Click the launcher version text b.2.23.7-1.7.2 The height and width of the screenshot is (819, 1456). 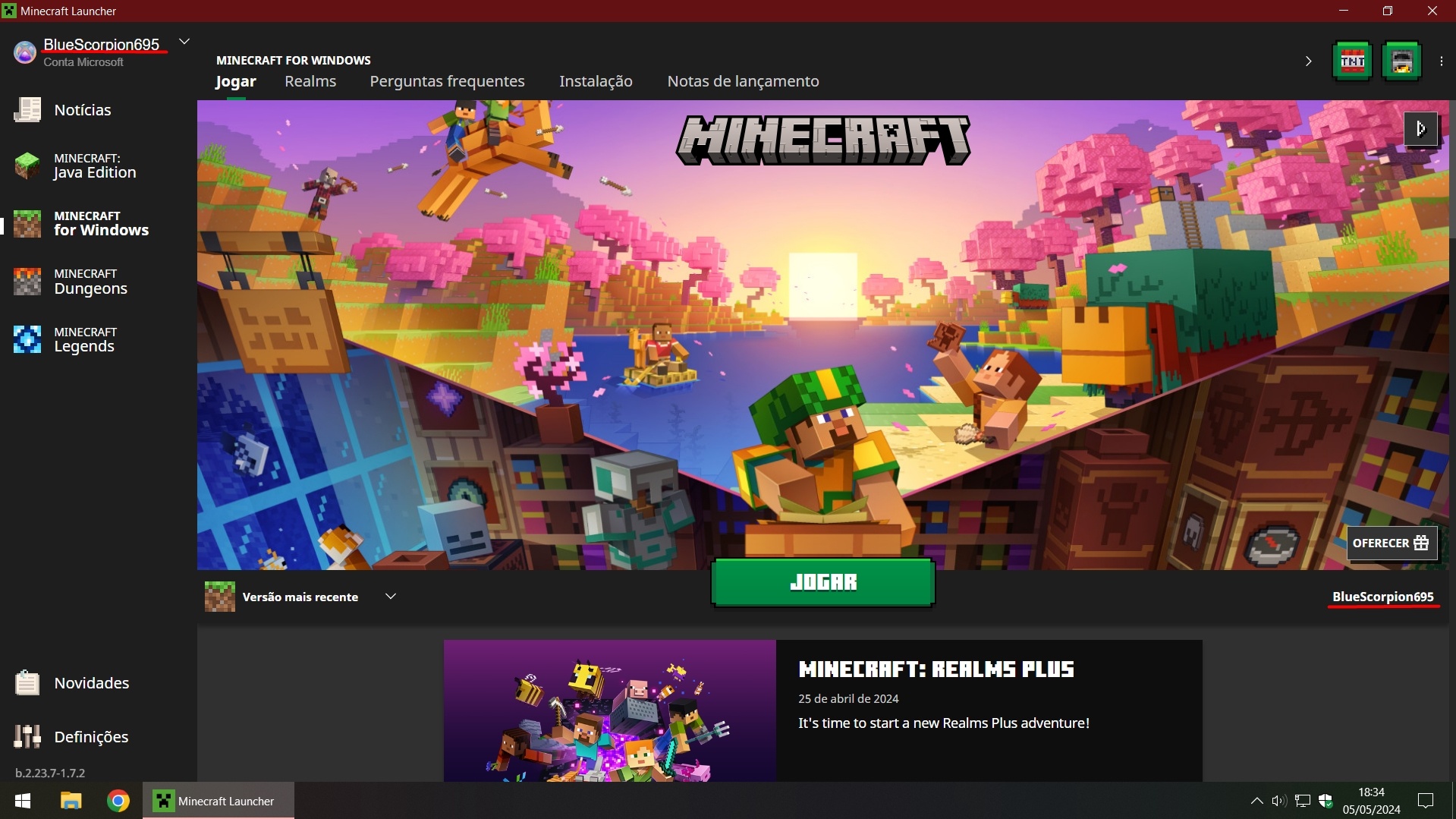[x=50, y=773]
